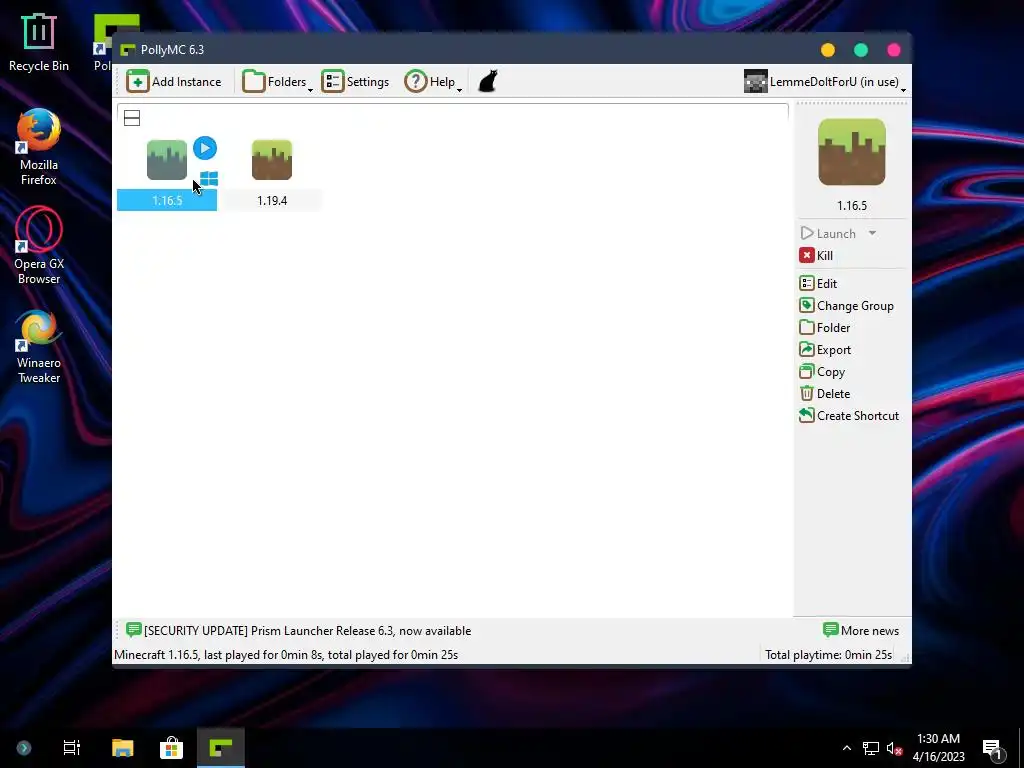Kill the running instance

coord(816,255)
